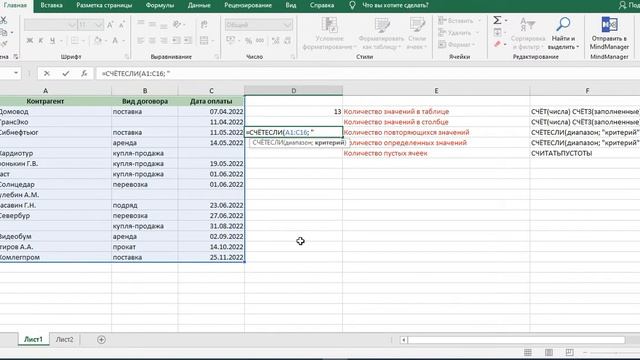Cancel formula entry with the X icon
Image resolution: width=640 pixels, height=360 pixels.
(x=47, y=73)
